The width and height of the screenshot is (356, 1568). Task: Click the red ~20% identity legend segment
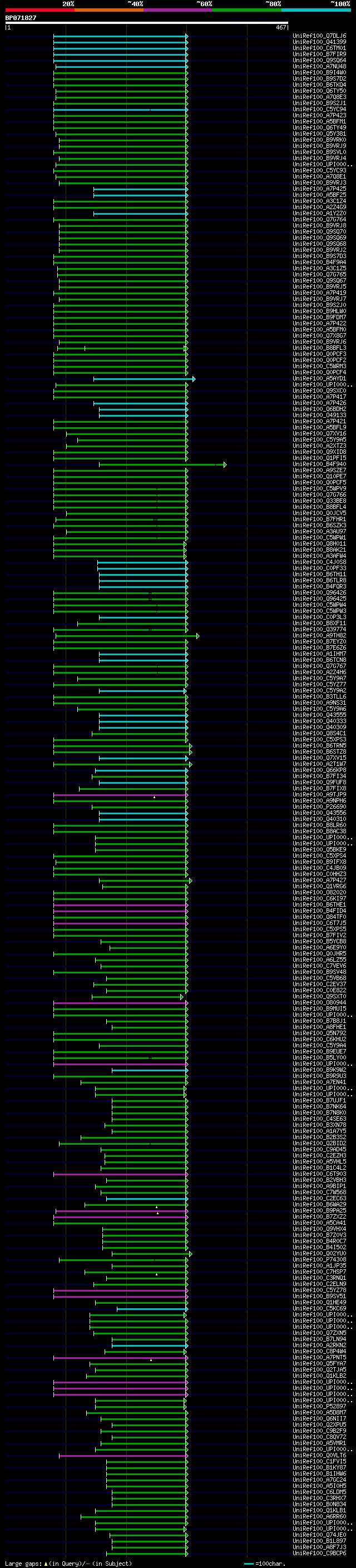point(39,10)
